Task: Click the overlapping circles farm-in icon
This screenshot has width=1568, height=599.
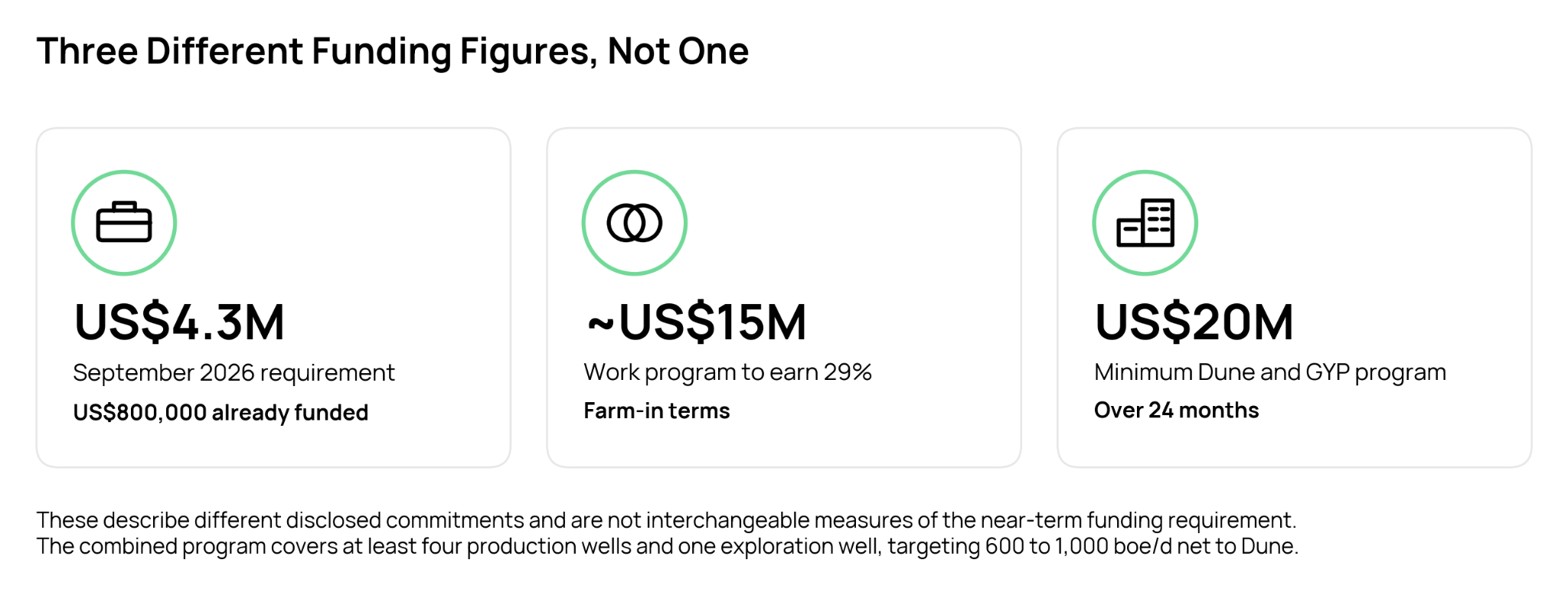Action: coord(635,223)
